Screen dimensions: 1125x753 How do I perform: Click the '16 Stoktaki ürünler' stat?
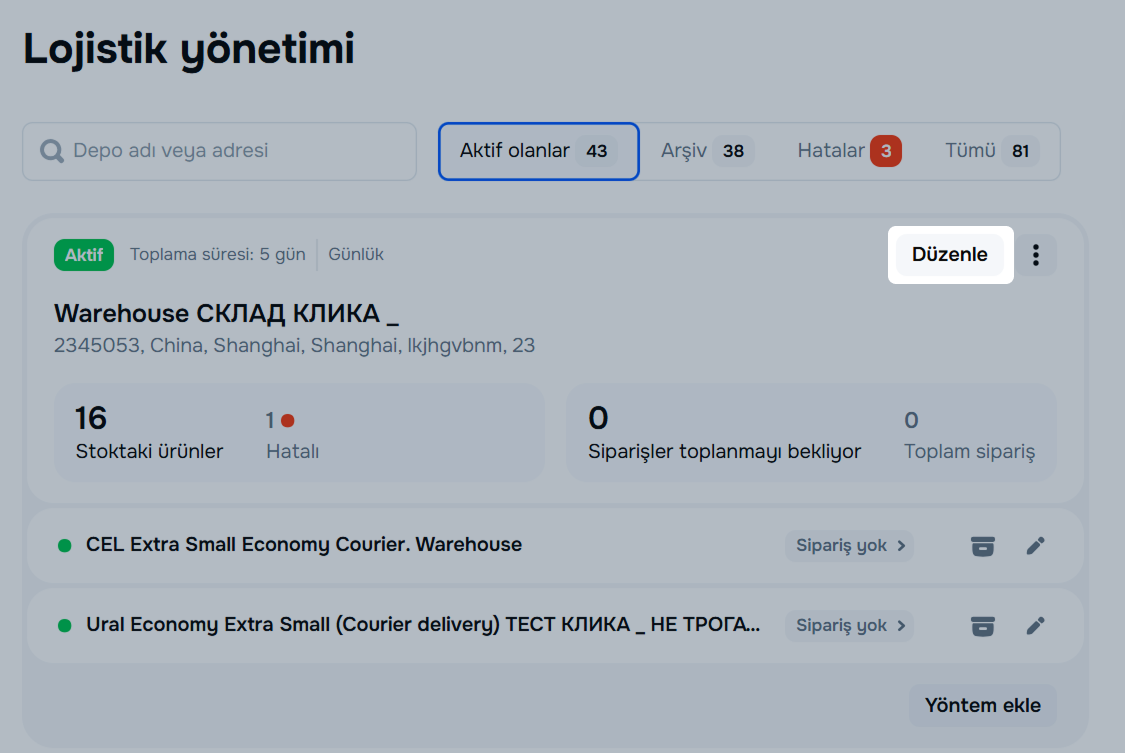[x=149, y=433]
